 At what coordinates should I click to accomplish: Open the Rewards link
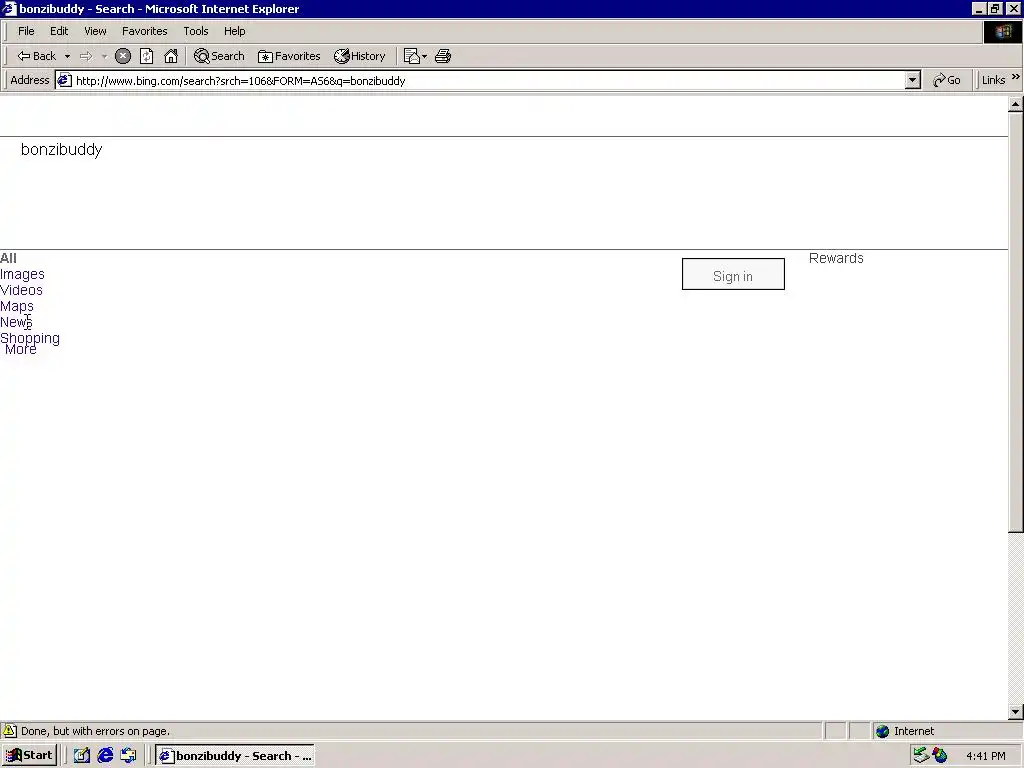836,258
